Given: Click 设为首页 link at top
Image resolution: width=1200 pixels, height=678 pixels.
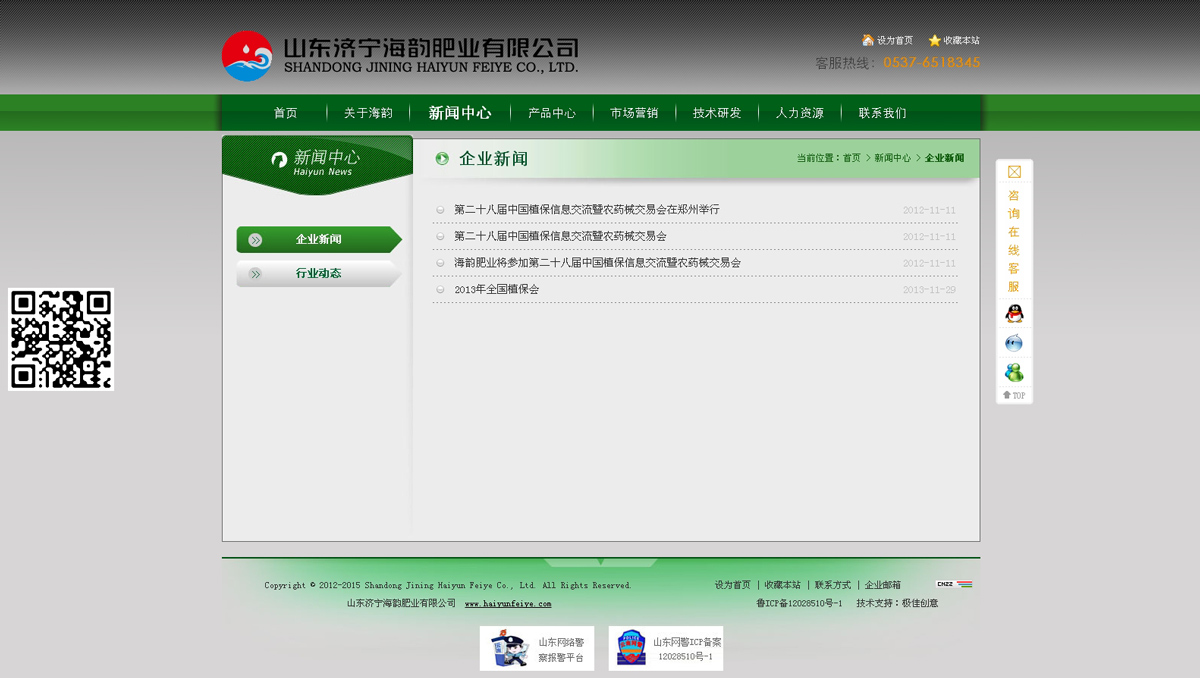Looking at the screenshot, I should (x=895, y=41).
